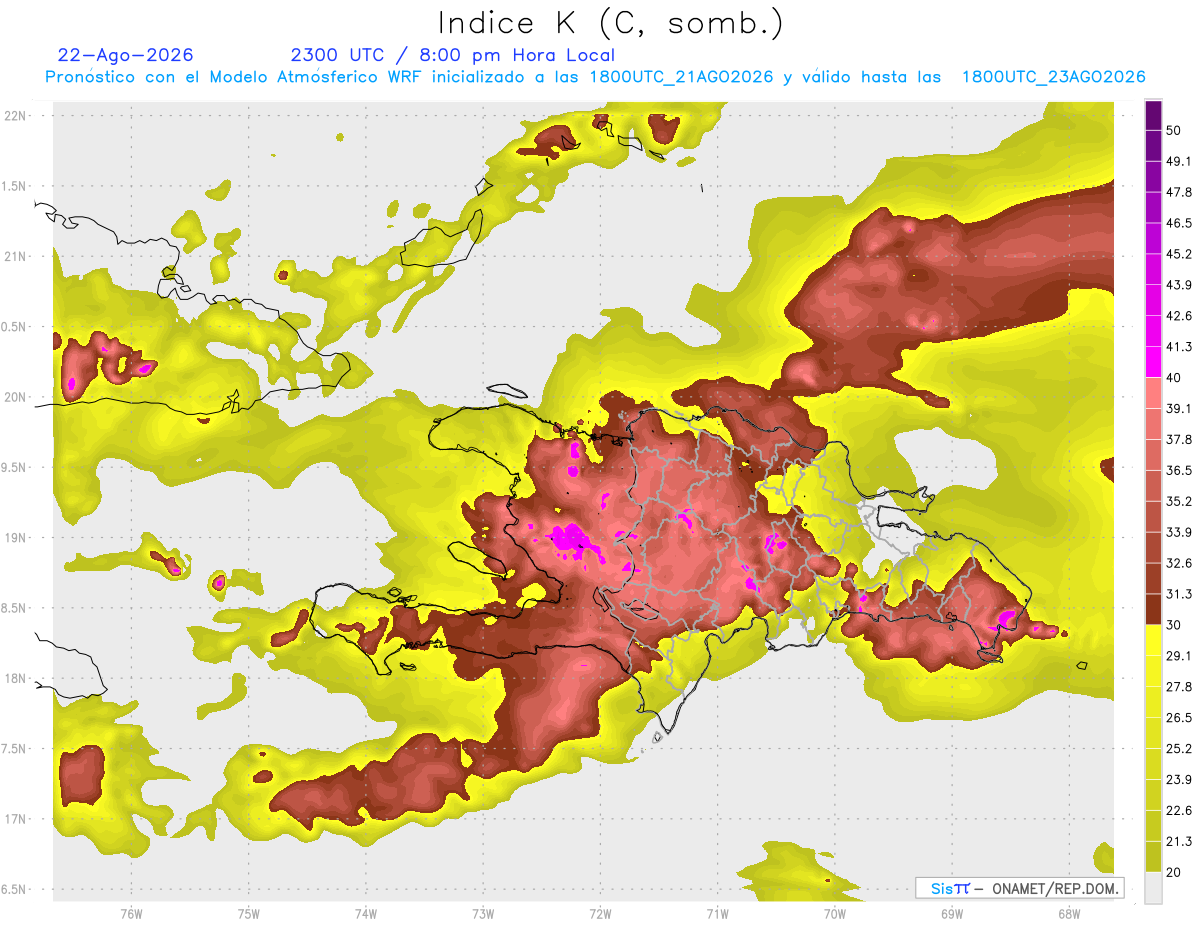Click the '49.1' colorbar label
The width and height of the screenshot is (1200, 927).
point(1179,161)
